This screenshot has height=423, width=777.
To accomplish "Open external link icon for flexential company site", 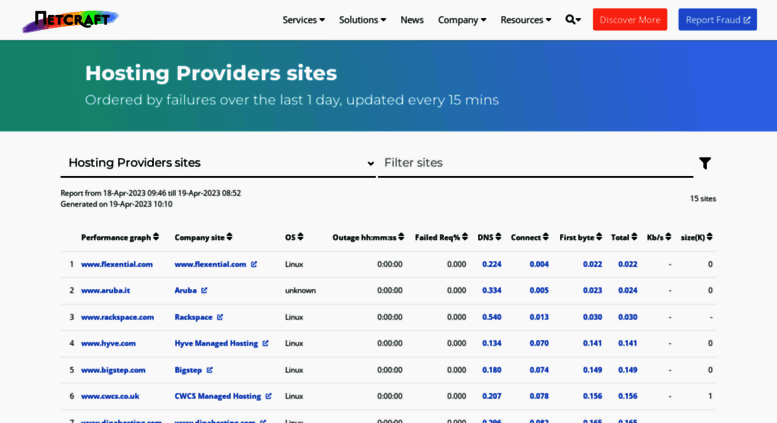I will coord(254,264).
